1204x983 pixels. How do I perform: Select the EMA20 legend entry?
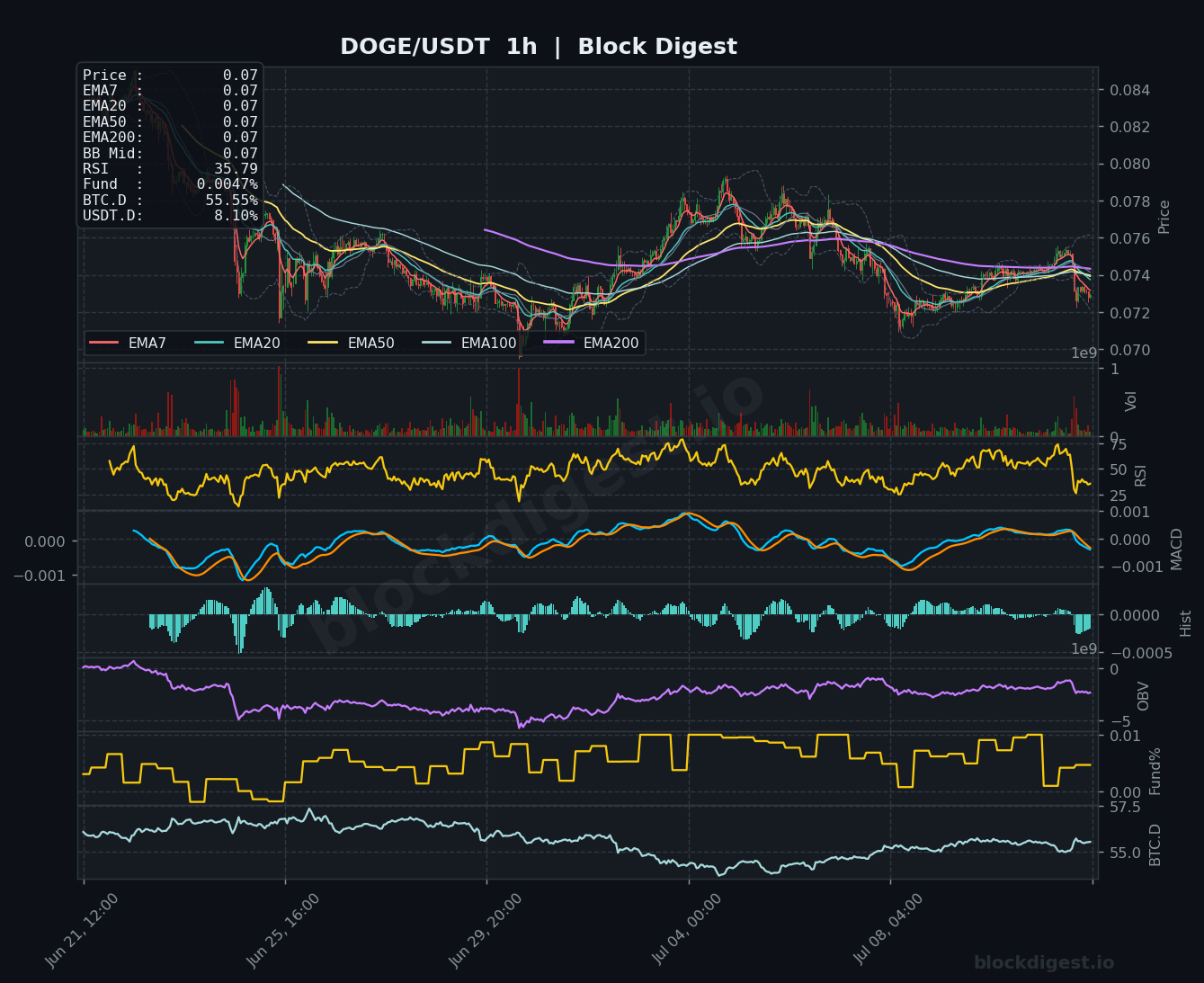236,343
